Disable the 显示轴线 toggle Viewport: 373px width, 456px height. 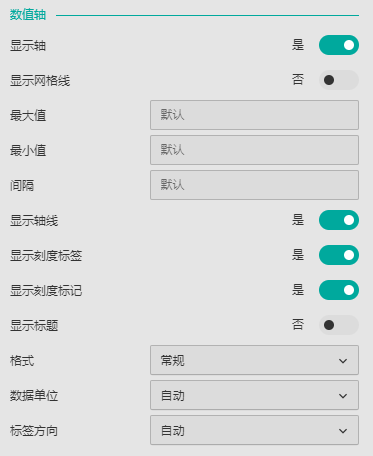point(339,220)
